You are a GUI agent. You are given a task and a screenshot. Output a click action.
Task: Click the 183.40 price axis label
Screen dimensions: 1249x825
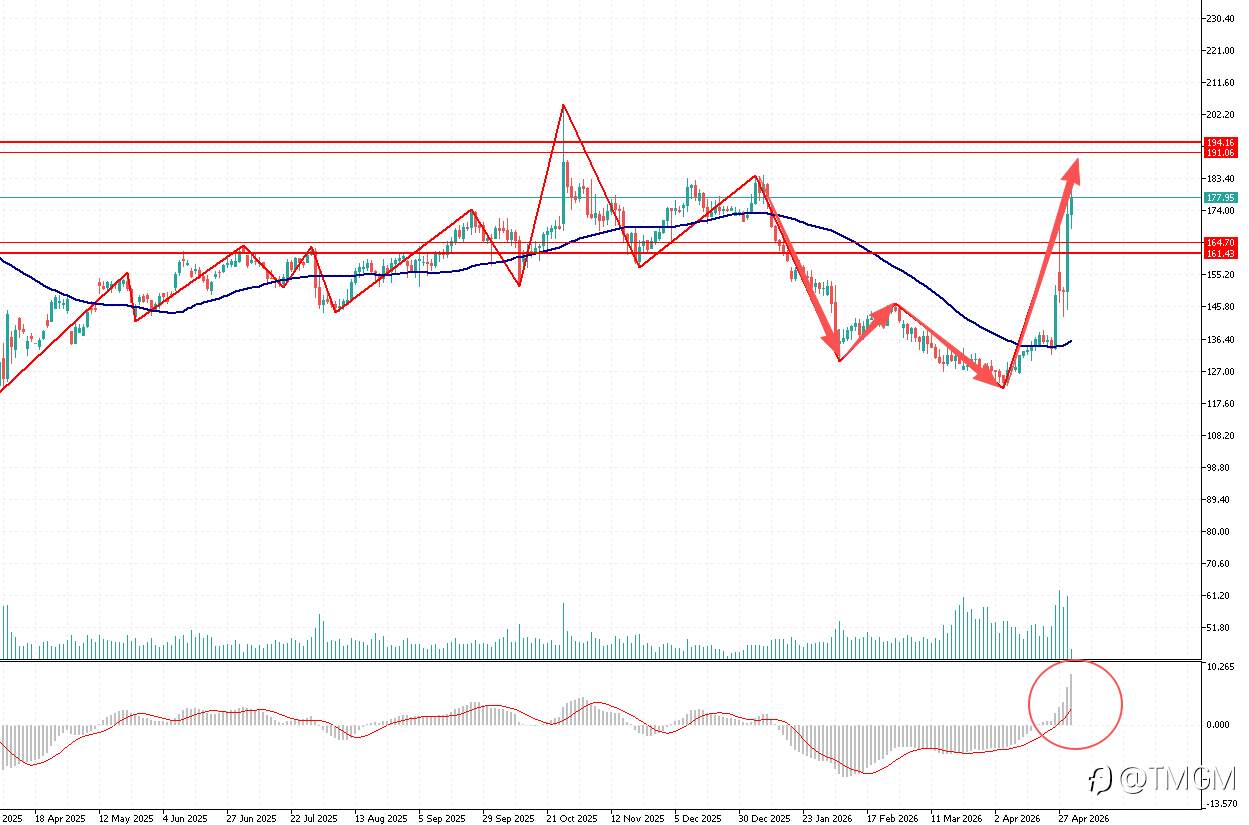(x=1221, y=179)
